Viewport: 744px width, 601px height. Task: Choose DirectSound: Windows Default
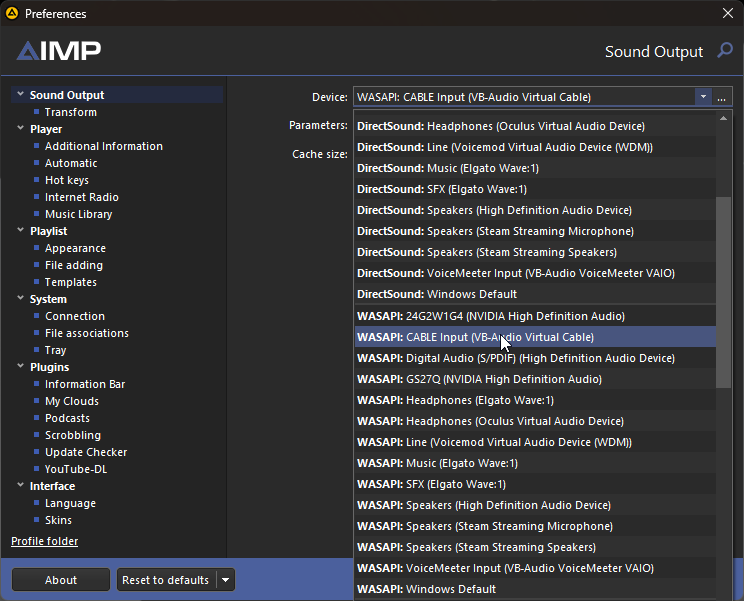tap(535, 294)
